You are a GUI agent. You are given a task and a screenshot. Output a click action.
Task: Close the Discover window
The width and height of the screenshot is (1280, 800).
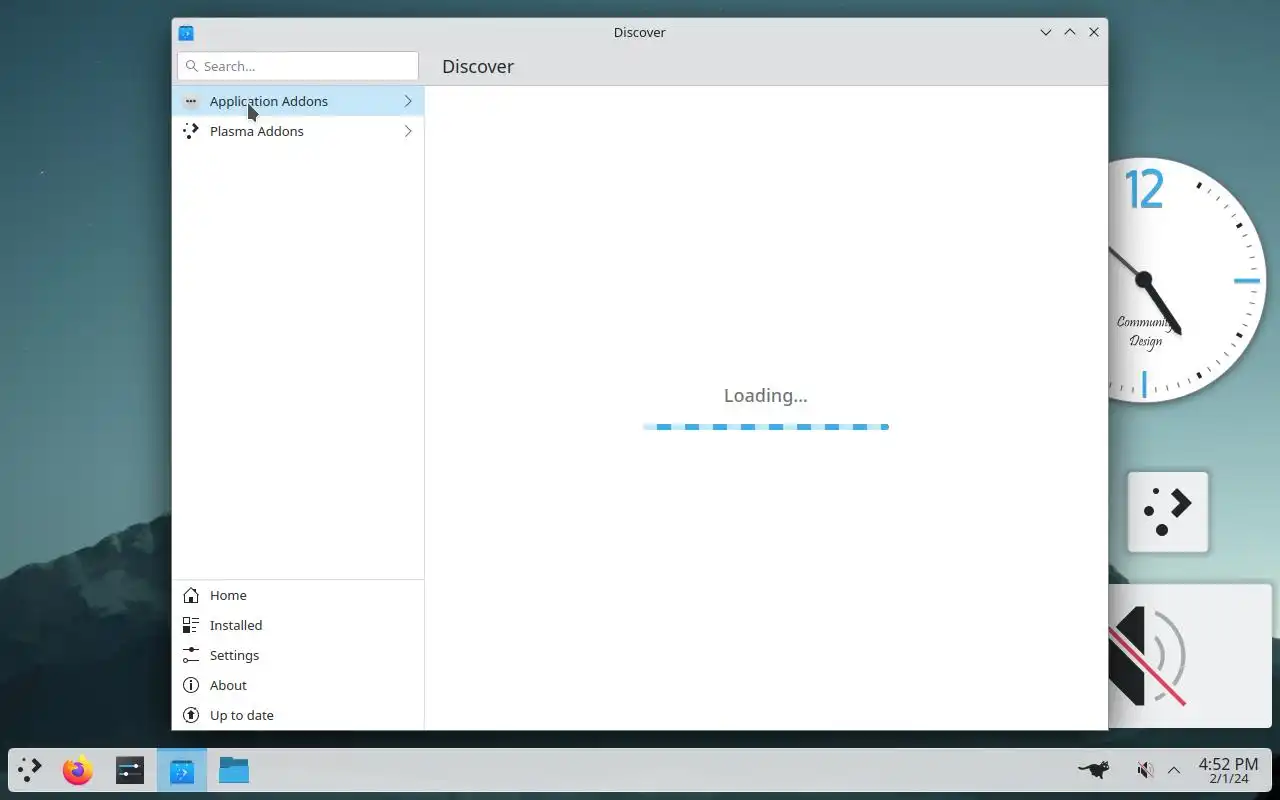1094,32
